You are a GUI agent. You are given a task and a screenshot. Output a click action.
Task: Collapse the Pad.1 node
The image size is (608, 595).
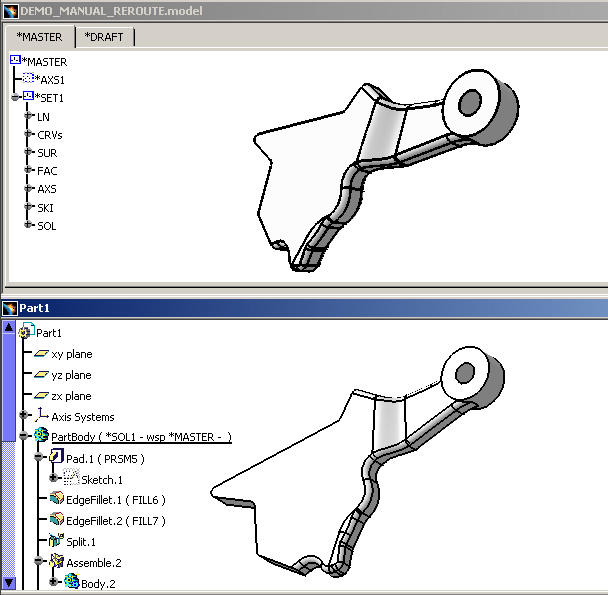pyautogui.click(x=38, y=457)
